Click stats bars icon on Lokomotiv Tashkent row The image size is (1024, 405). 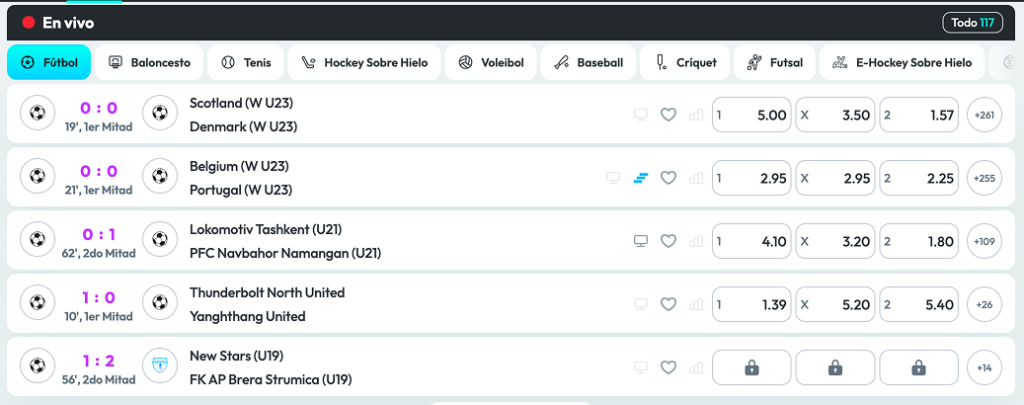pos(696,241)
